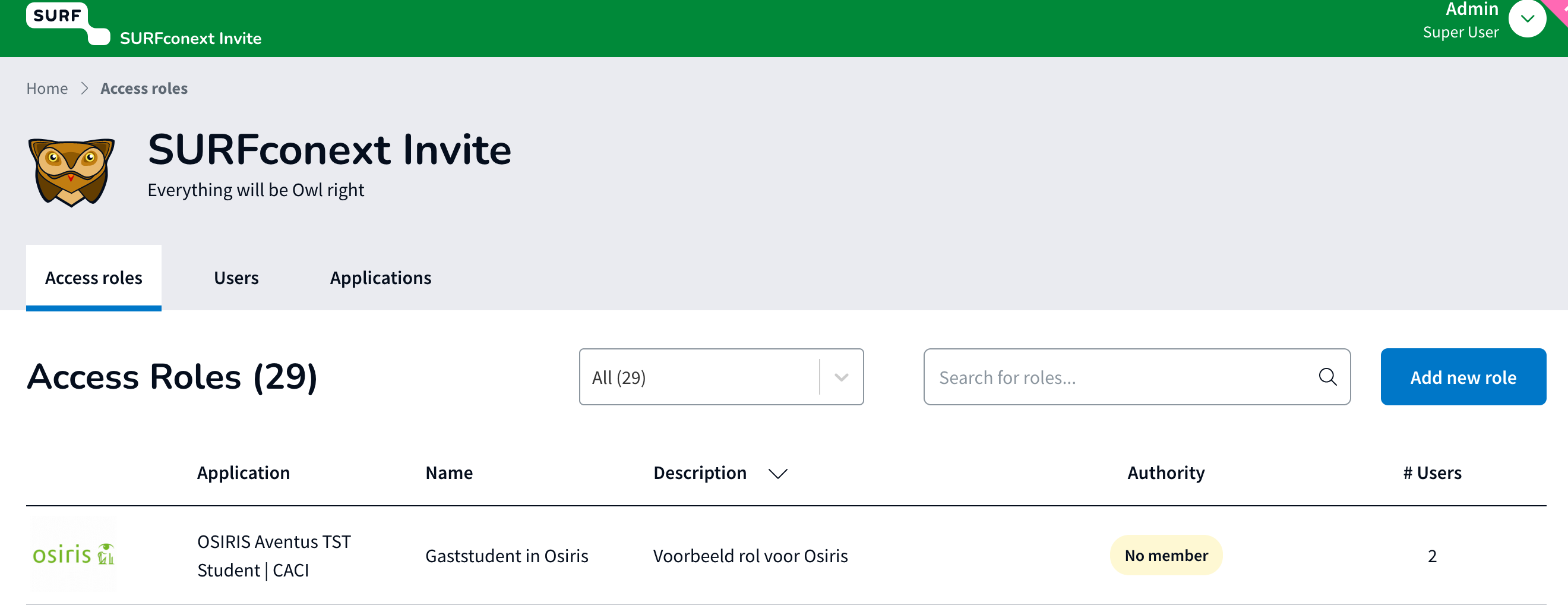This screenshot has width=1568, height=605.
Task: Click Voorbeeld rol voor Osiris description
Action: tap(751, 556)
